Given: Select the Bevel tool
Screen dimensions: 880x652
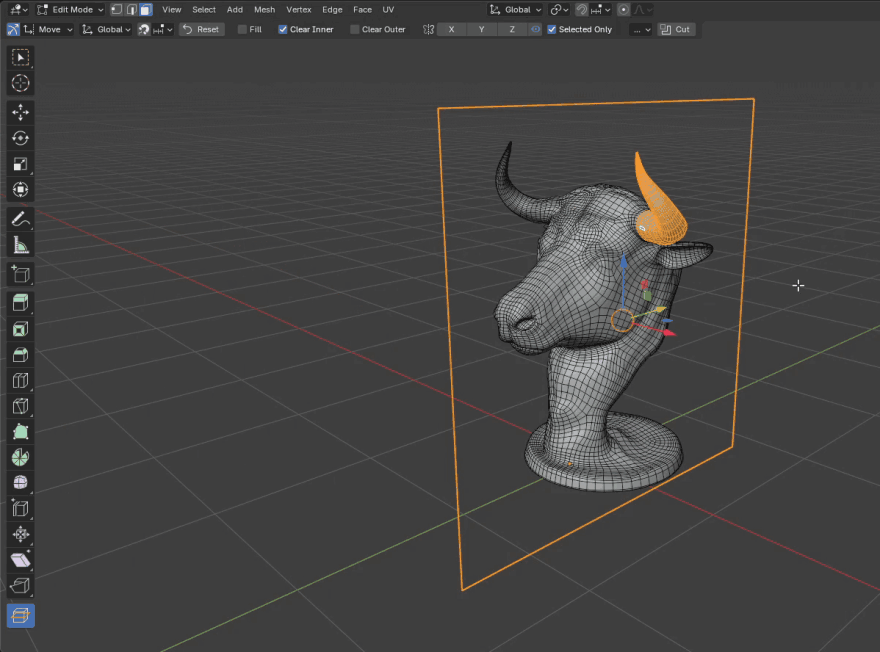Looking at the screenshot, I should [x=20, y=355].
